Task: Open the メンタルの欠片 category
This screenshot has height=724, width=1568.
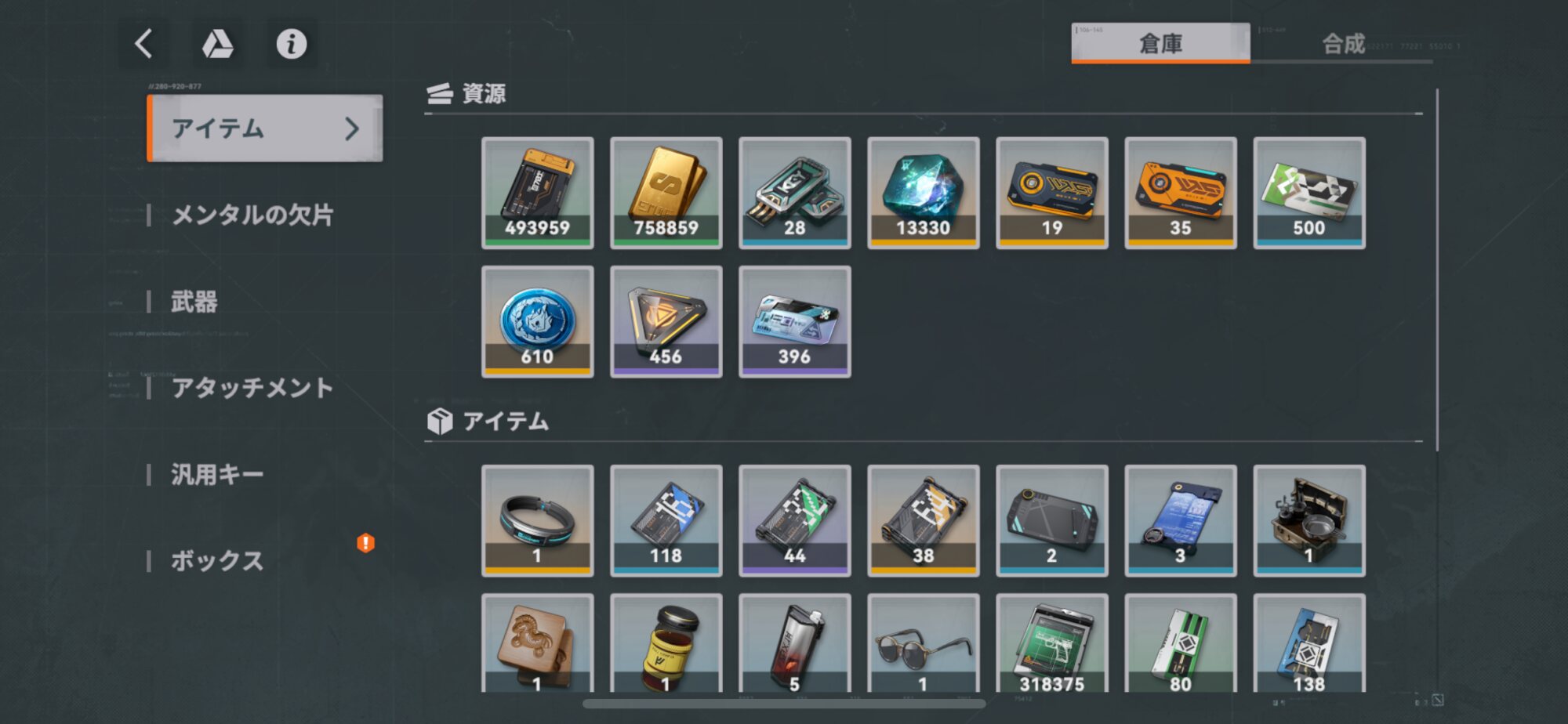Action: click(252, 215)
